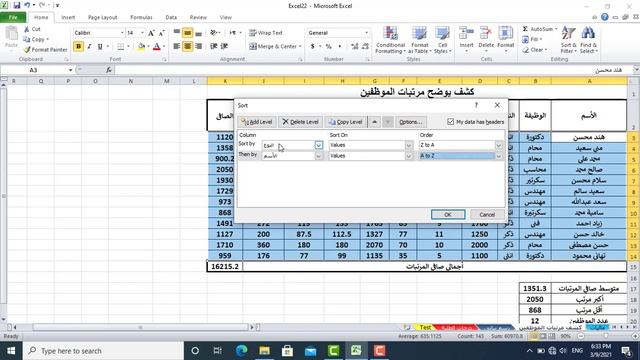The width and height of the screenshot is (640, 360).
Task: Switch to the Formulas tab
Action: tap(141, 17)
